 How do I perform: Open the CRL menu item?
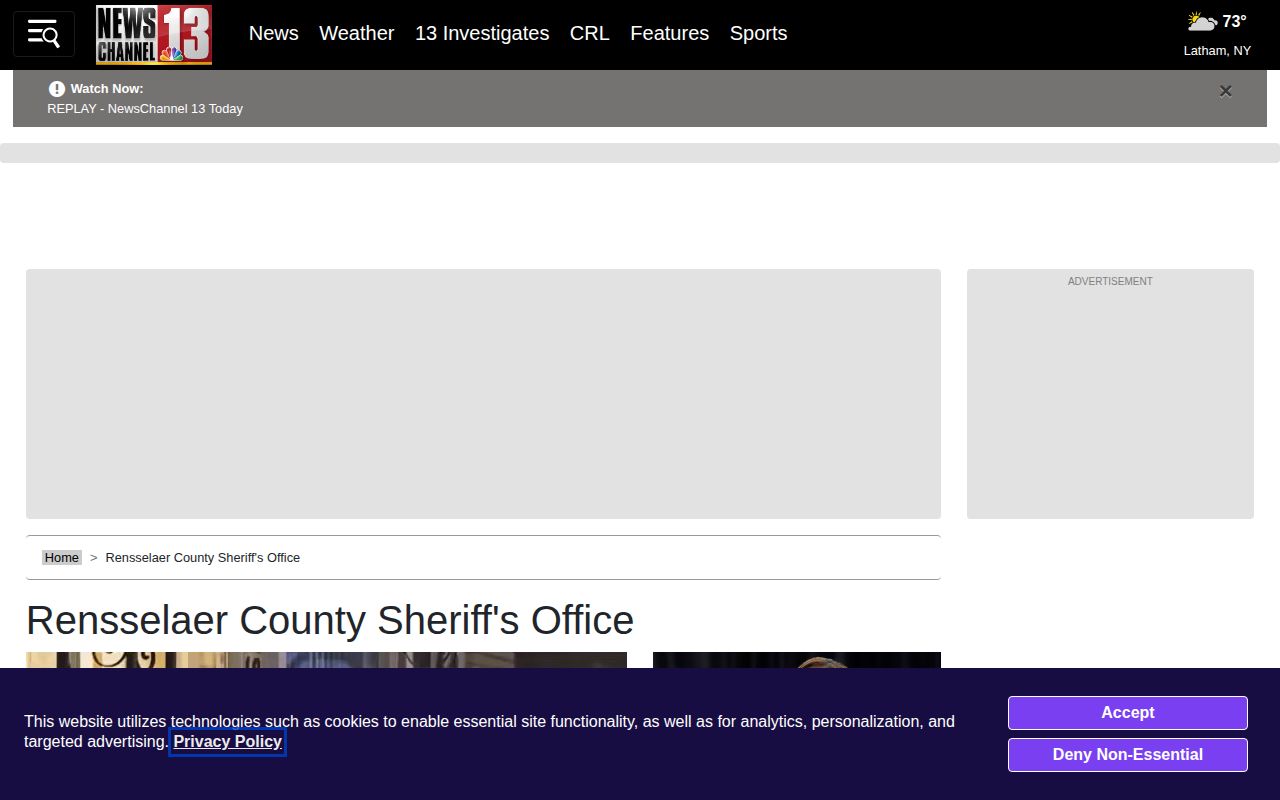tap(590, 33)
